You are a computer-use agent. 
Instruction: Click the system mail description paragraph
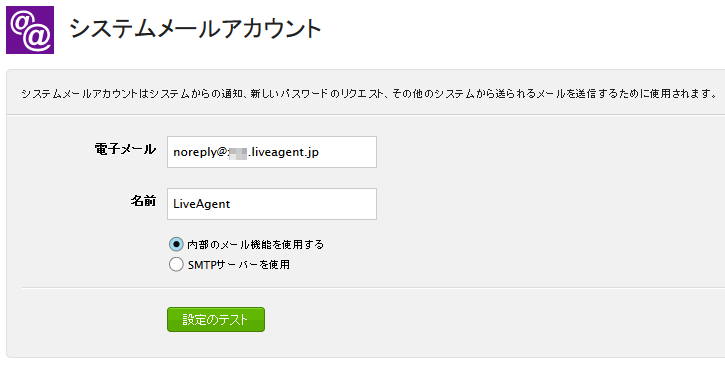coord(369,94)
